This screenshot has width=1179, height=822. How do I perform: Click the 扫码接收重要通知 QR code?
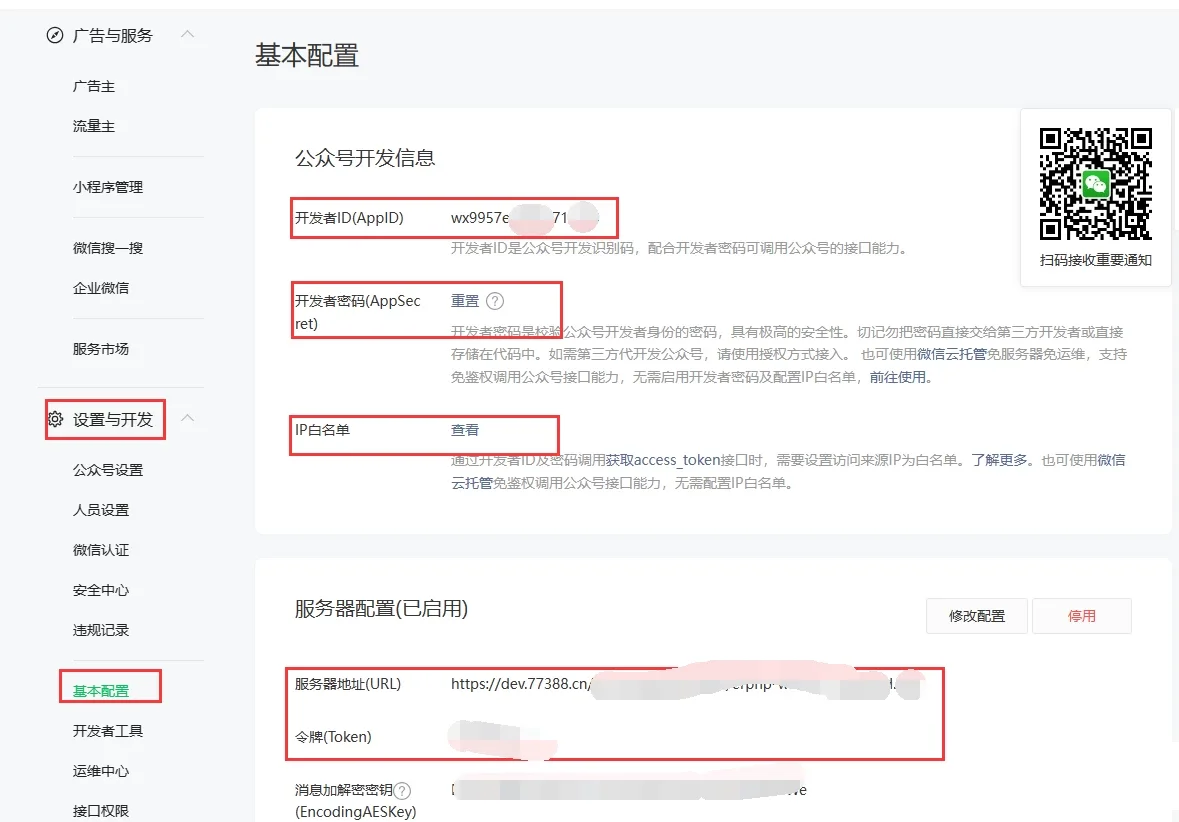pyautogui.click(x=1095, y=183)
